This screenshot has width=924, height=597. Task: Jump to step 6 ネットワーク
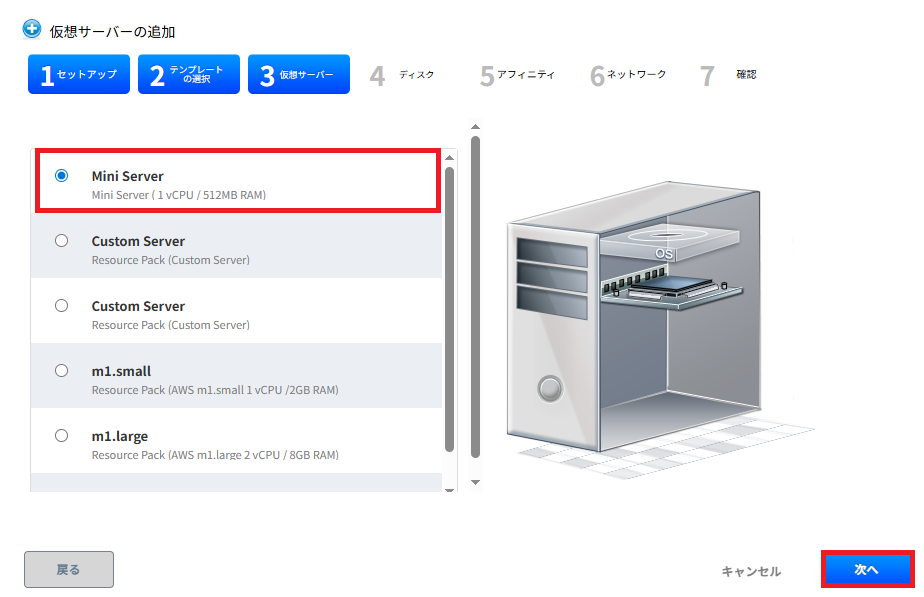[628, 75]
